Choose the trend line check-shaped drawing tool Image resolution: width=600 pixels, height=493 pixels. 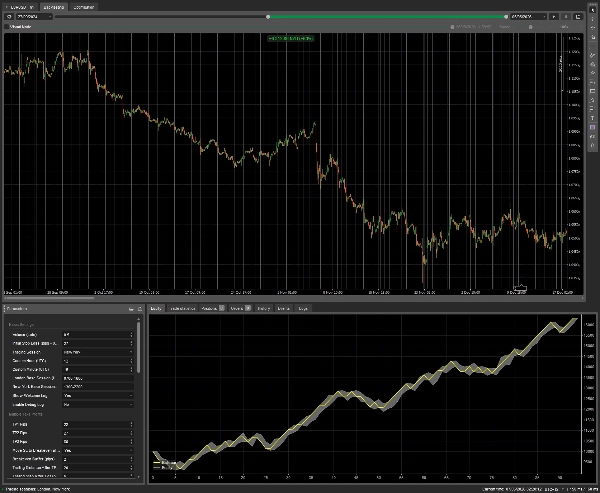click(593, 56)
